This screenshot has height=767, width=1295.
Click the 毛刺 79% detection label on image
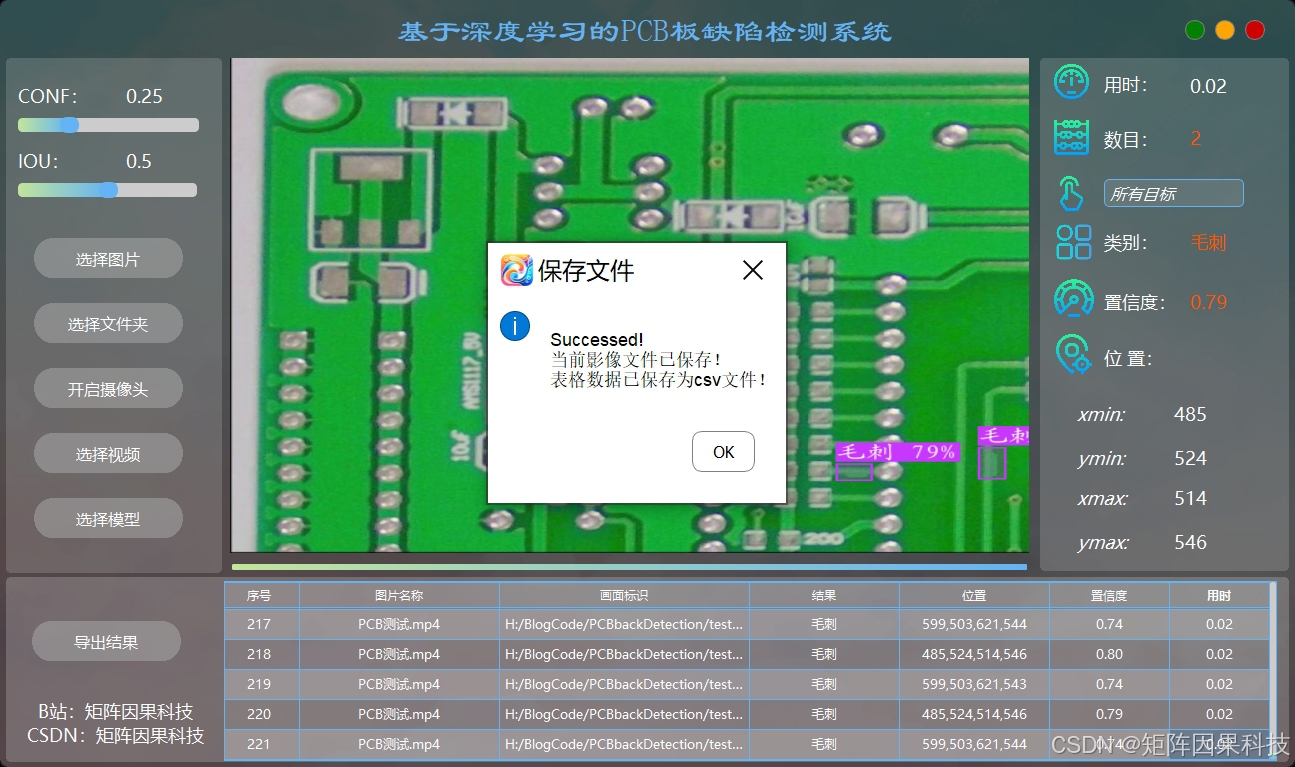coord(897,452)
